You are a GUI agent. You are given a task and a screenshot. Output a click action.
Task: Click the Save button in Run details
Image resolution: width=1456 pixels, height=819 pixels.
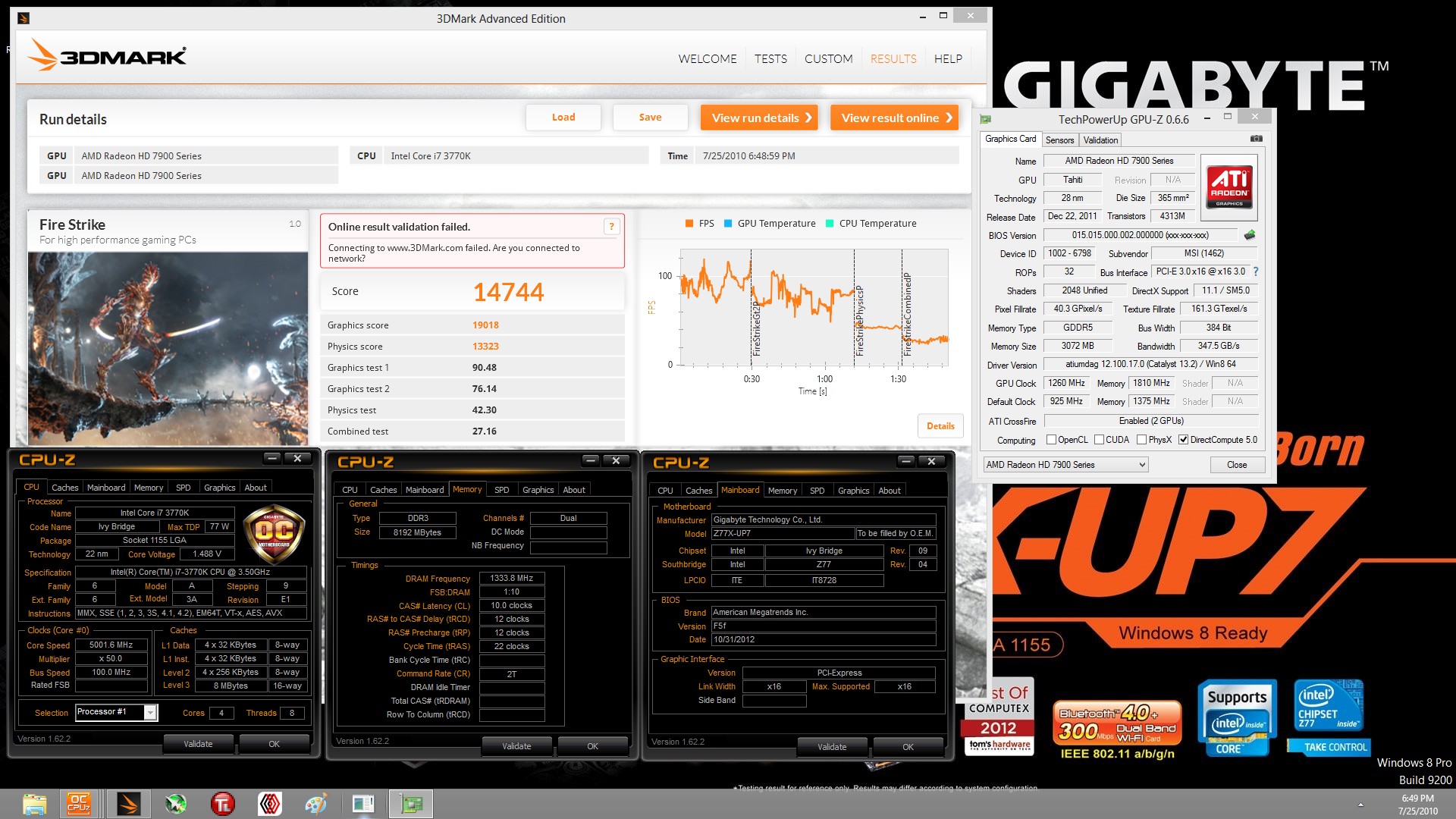650,118
